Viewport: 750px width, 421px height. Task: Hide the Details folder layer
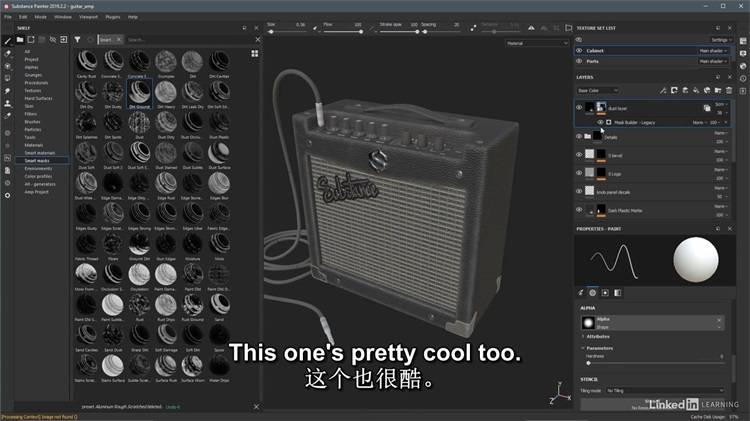coord(579,137)
